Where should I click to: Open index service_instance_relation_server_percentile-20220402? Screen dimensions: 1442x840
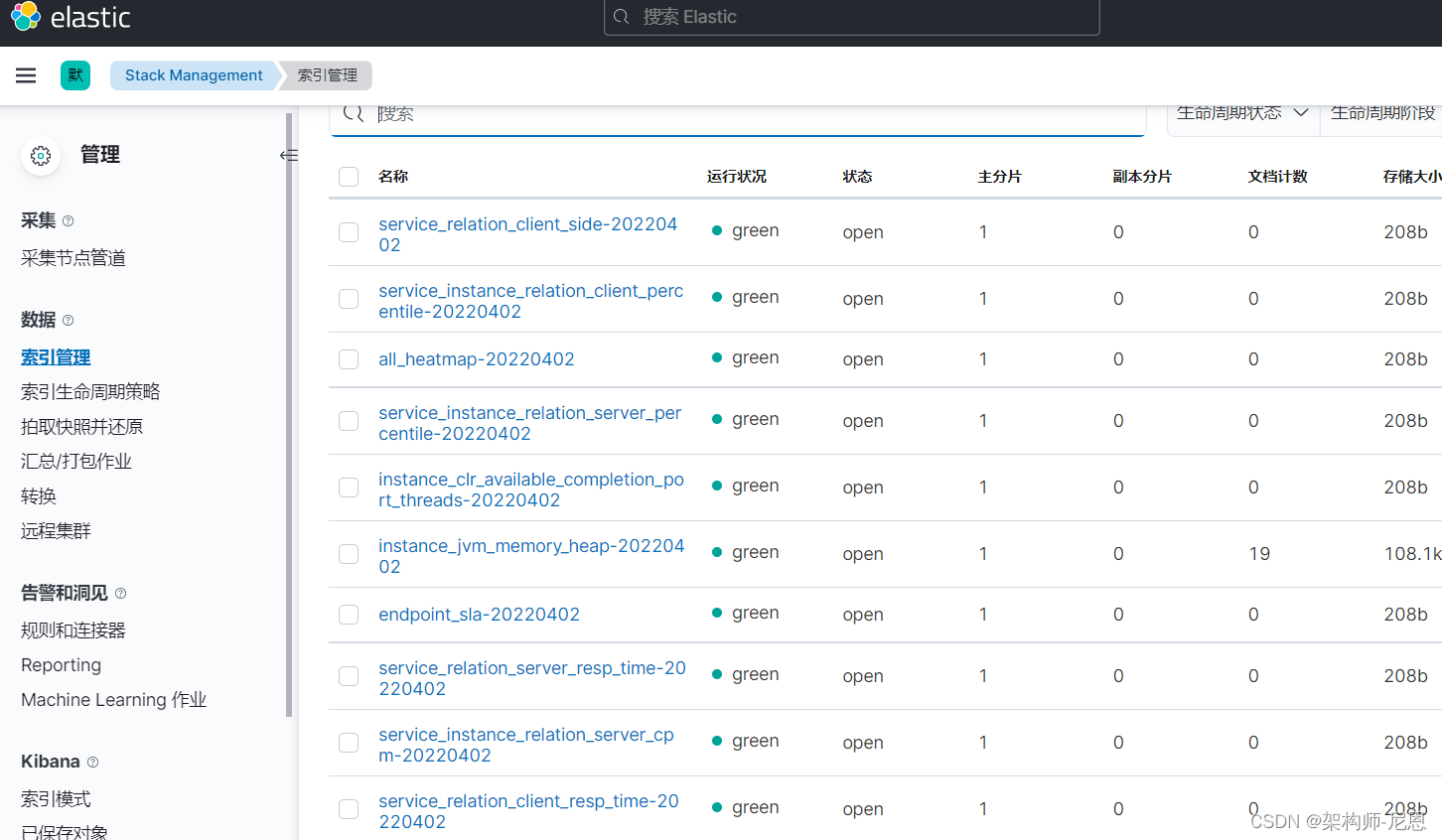click(529, 423)
